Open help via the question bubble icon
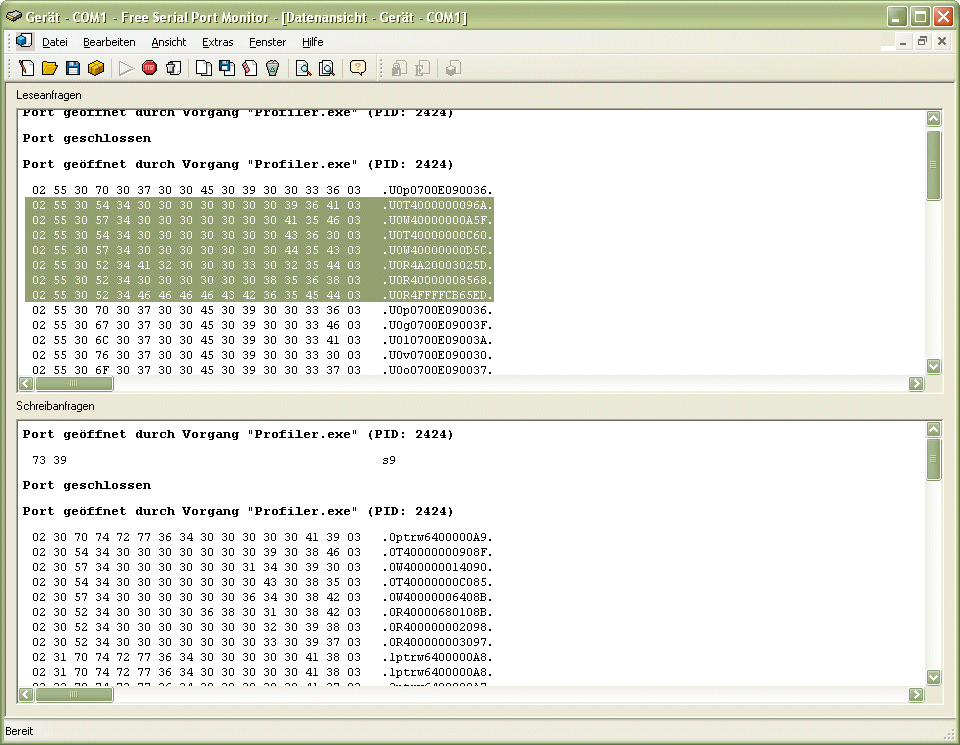This screenshot has width=960, height=745. point(358,68)
